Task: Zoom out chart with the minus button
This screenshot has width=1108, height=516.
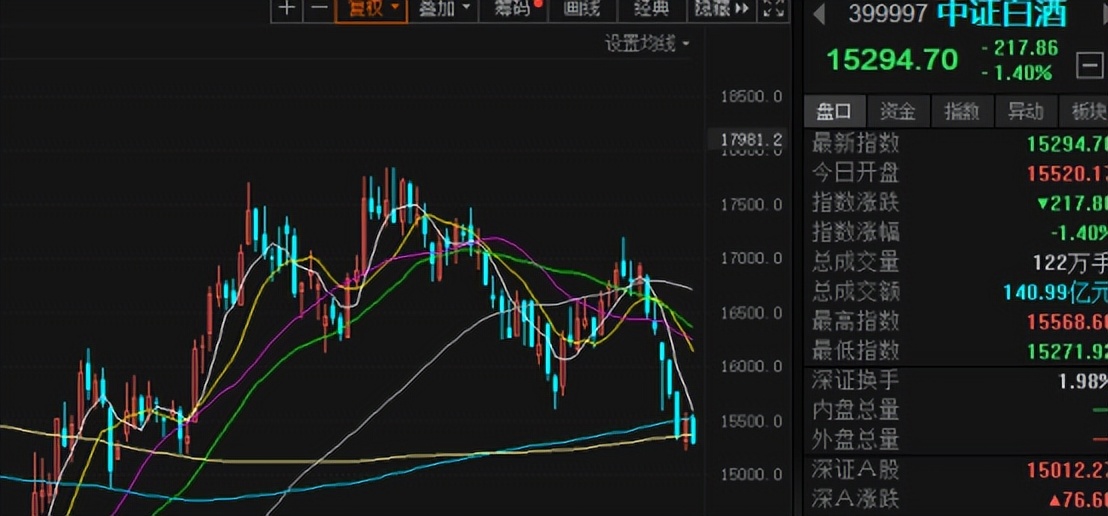Action: (319, 8)
